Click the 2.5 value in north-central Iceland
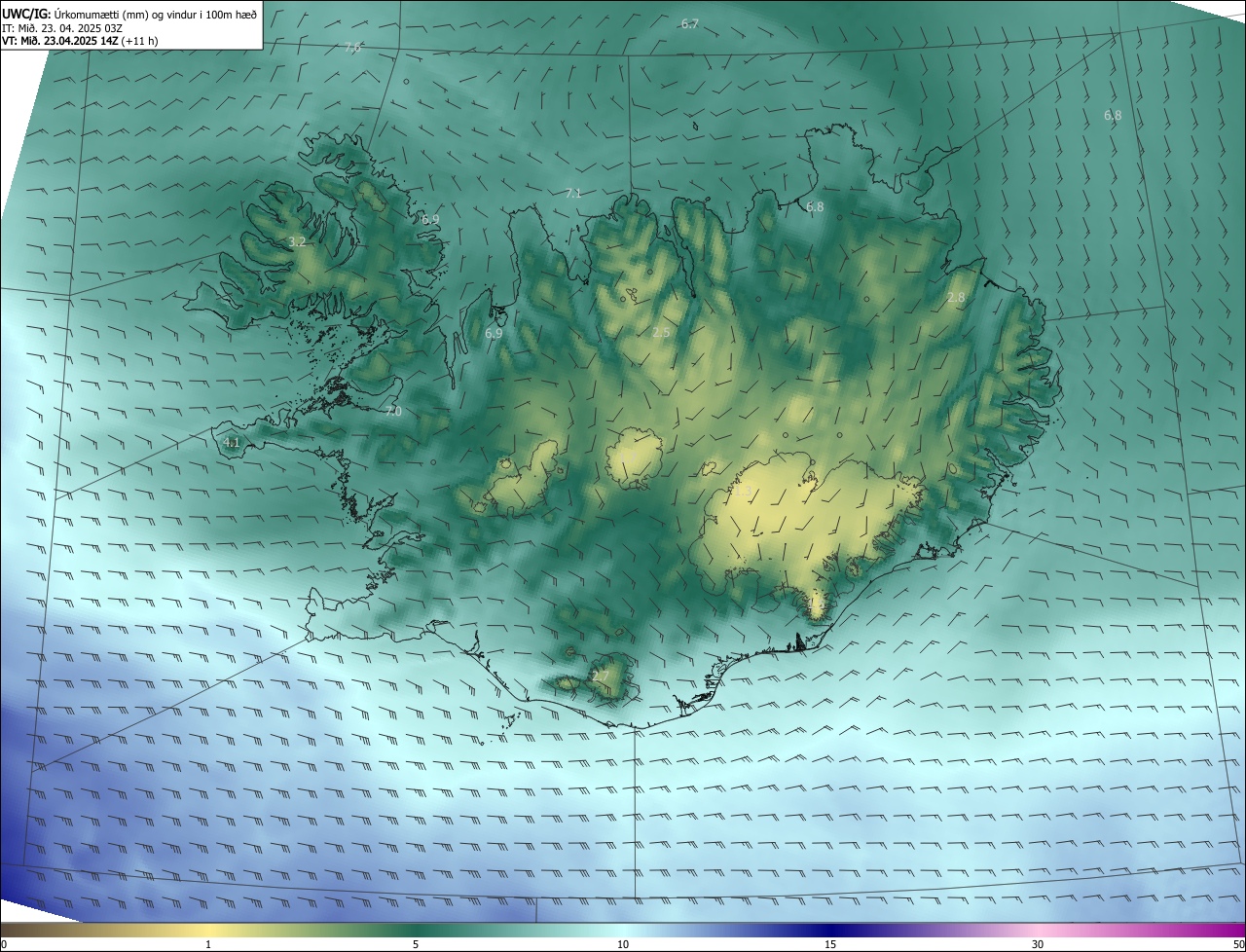Image resolution: width=1246 pixels, height=952 pixels. (661, 333)
